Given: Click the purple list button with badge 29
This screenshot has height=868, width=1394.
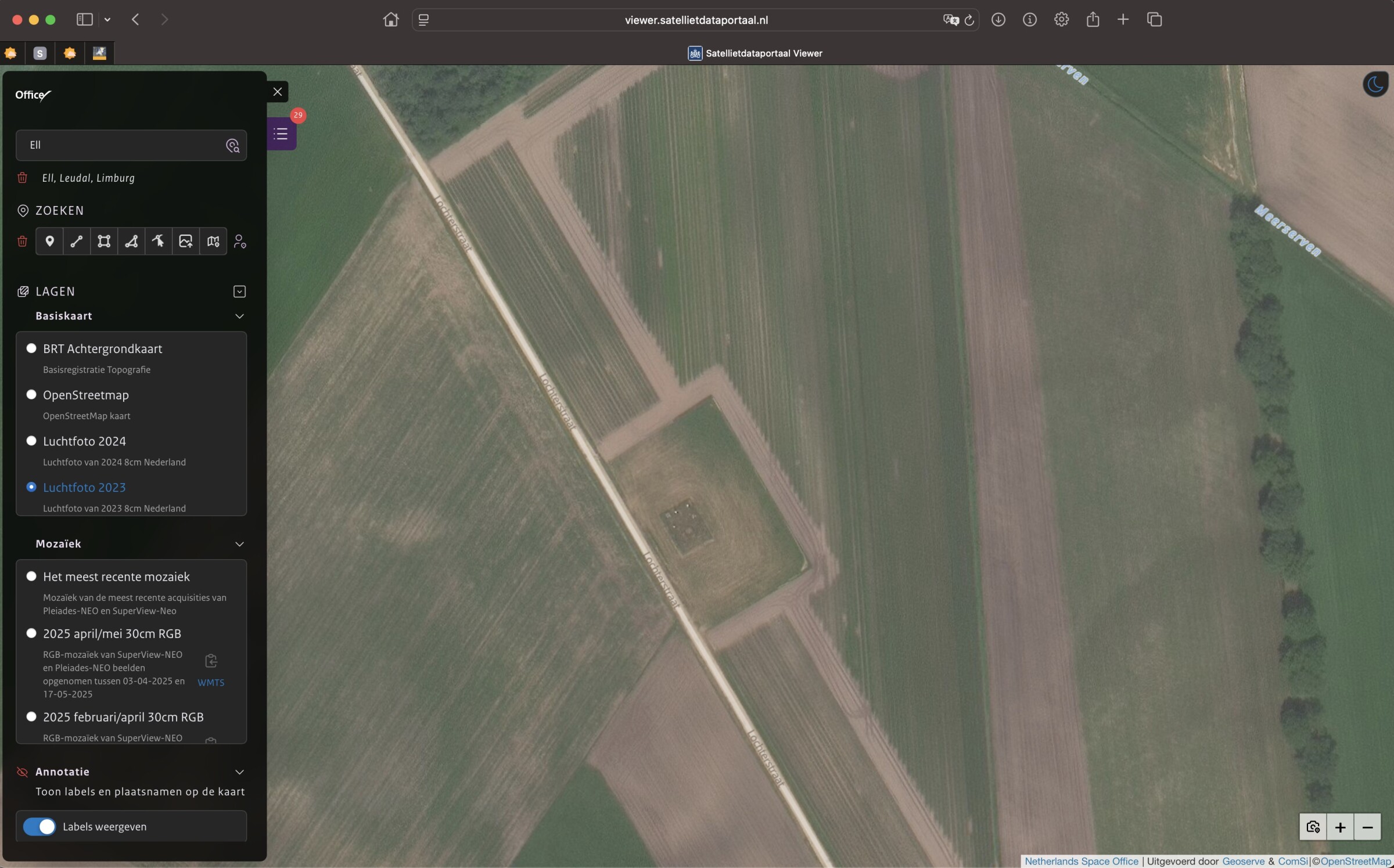Looking at the screenshot, I should (281, 134).
